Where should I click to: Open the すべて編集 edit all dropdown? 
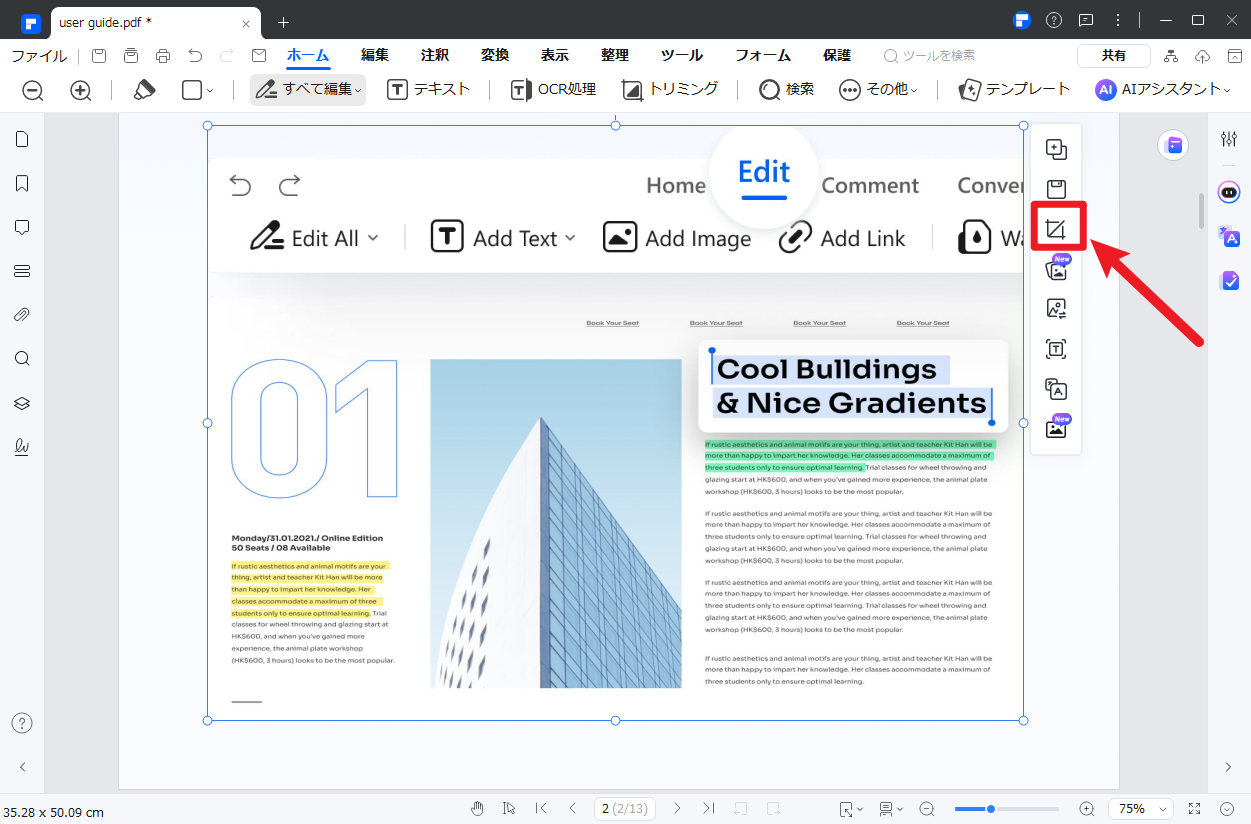(308, 89)
